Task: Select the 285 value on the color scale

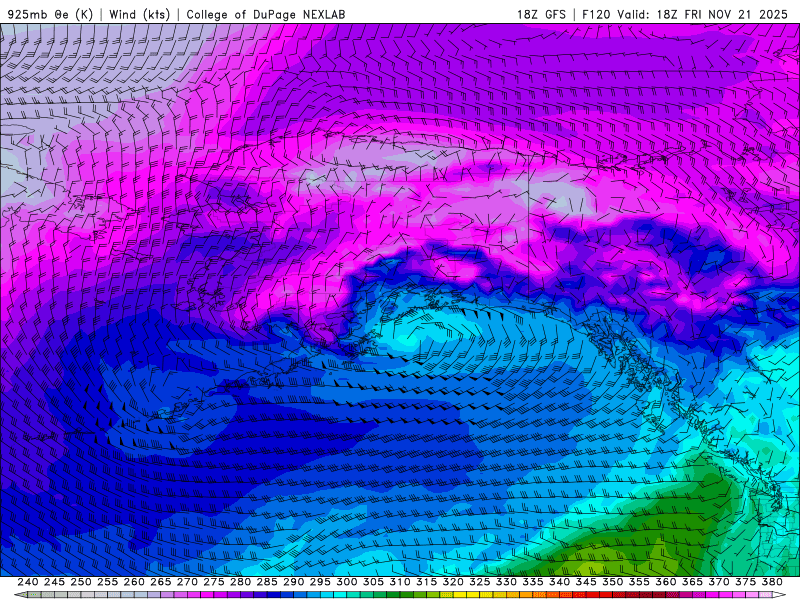Action: point(267,582)
